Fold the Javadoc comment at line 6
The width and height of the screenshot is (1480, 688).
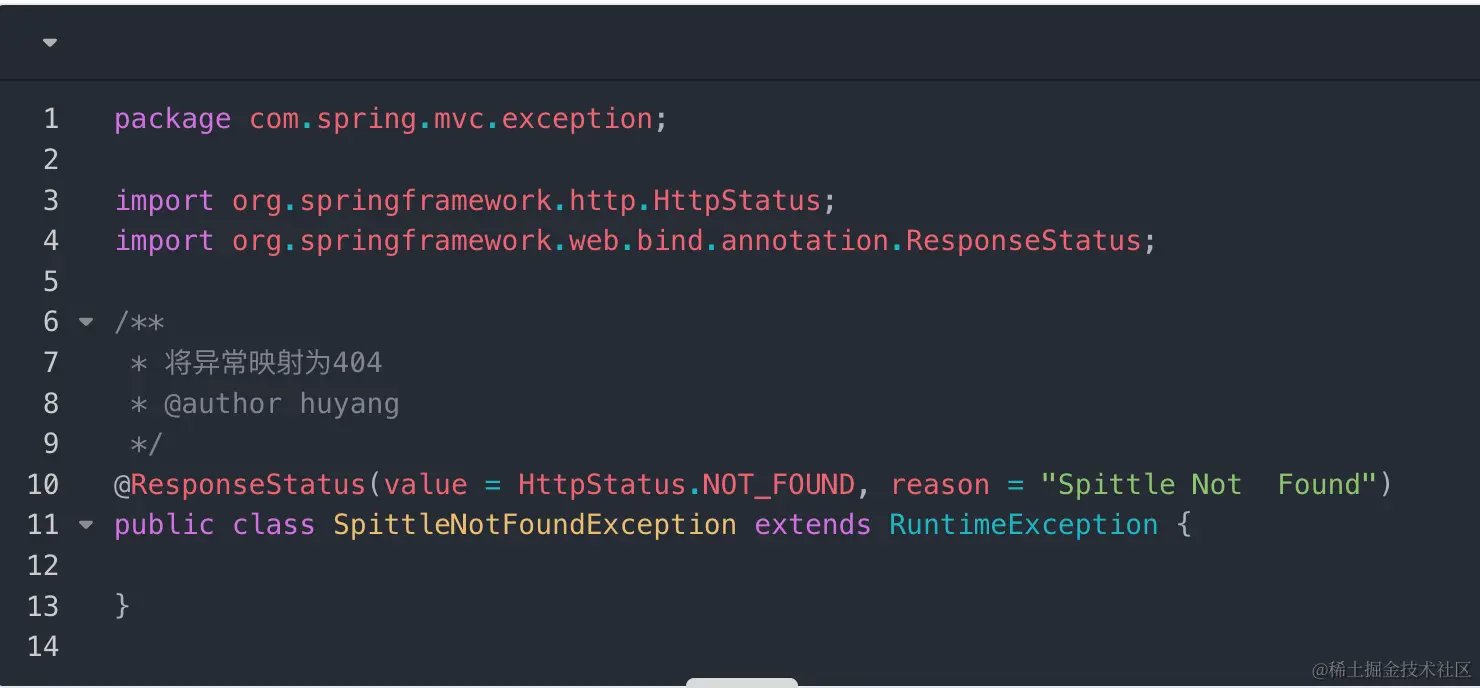86,322
